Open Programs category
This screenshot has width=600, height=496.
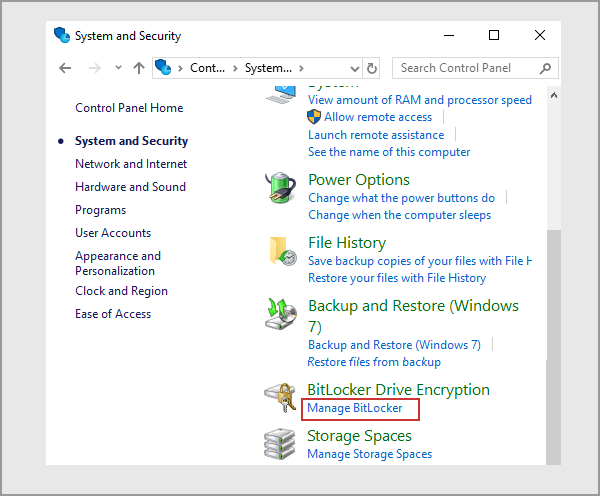(100, 210)
